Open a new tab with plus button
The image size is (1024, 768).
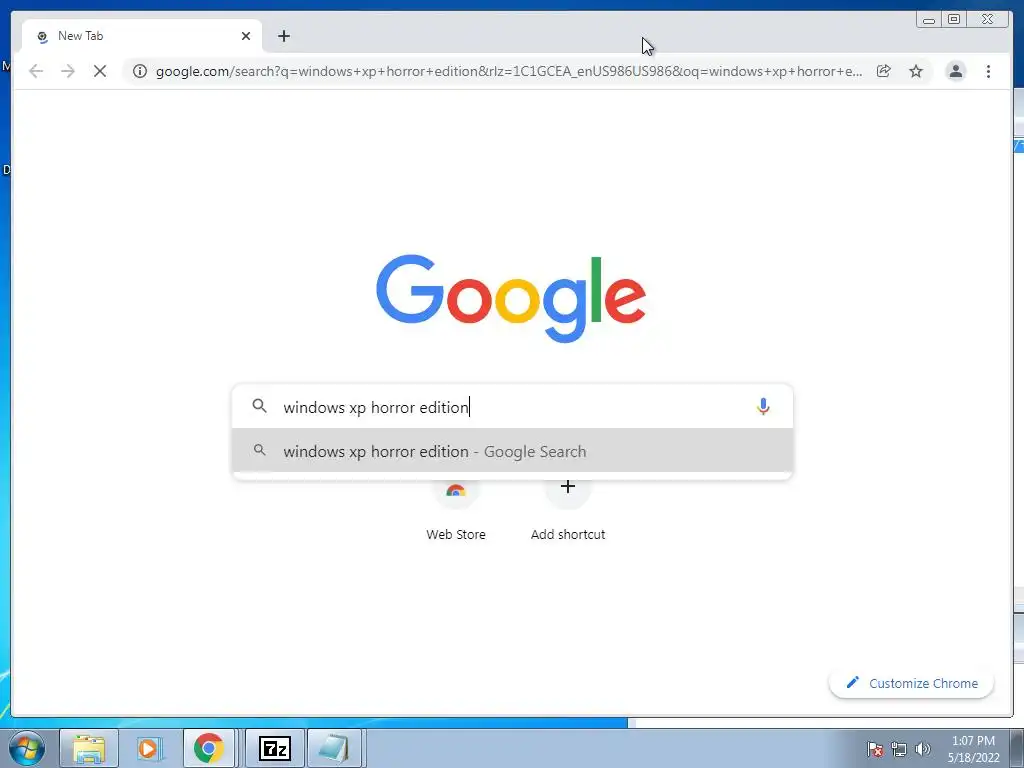pyautogui.click(x=283, y=36)
